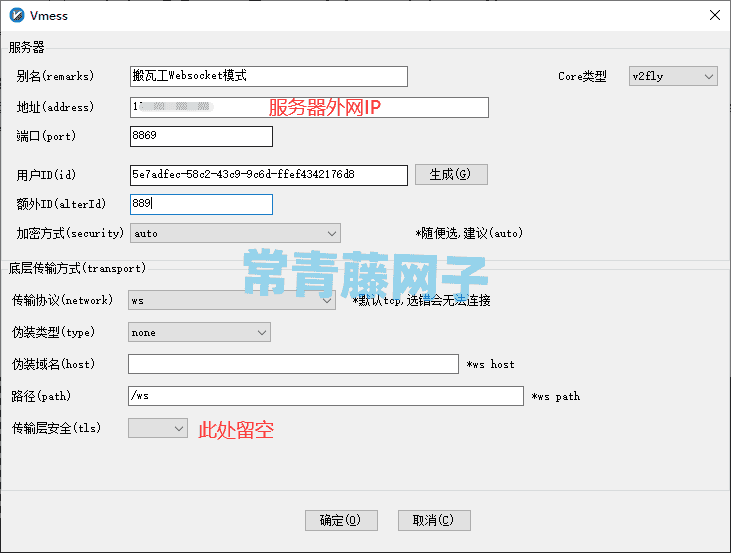Screen dimensions: 731x553
Task: Click the *ws host hint text
Action: 490,365
